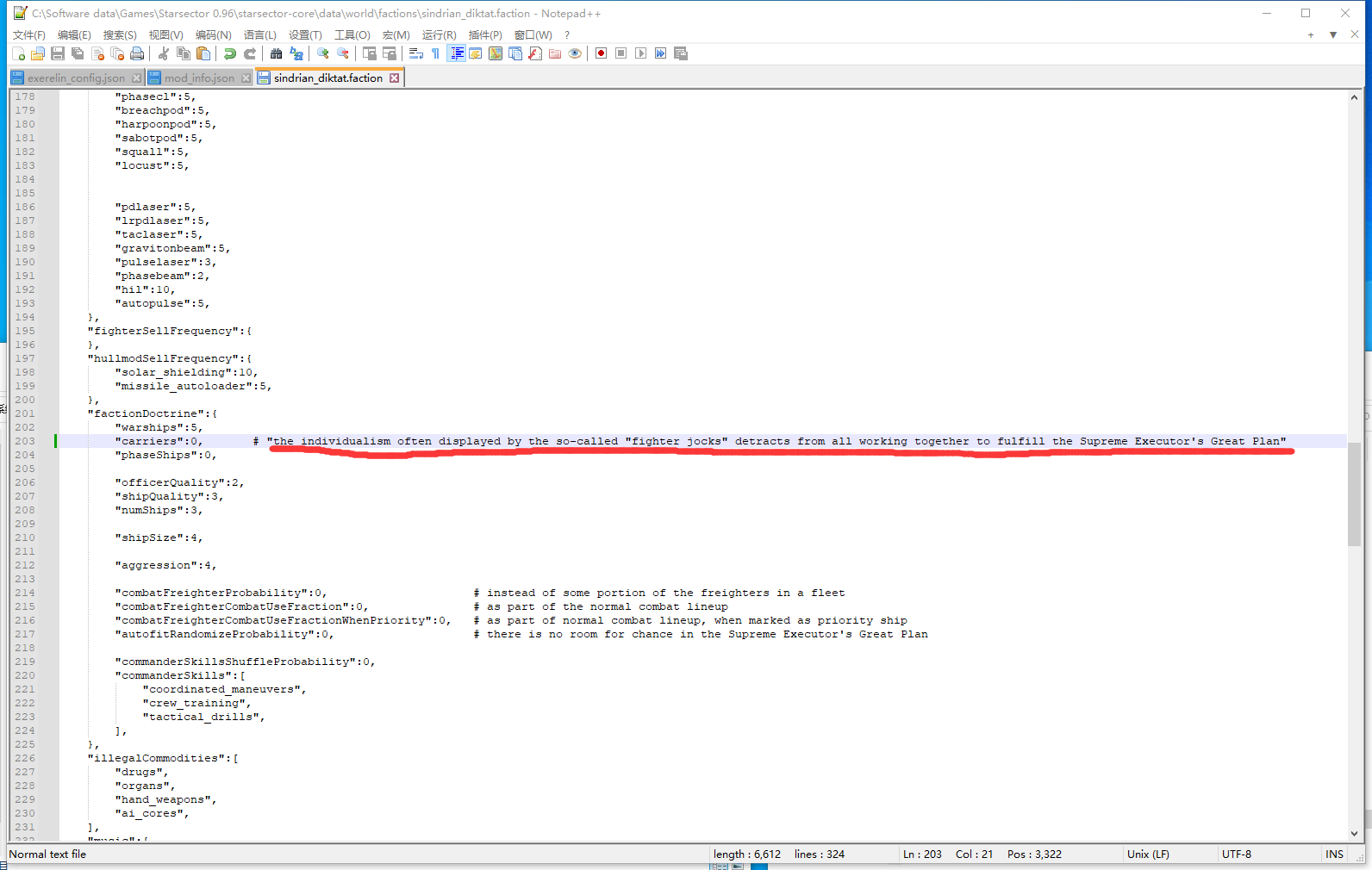Click line number 214 in the margin
The width and height of the screenshot is (1372, 870).
tap(25, 593)
